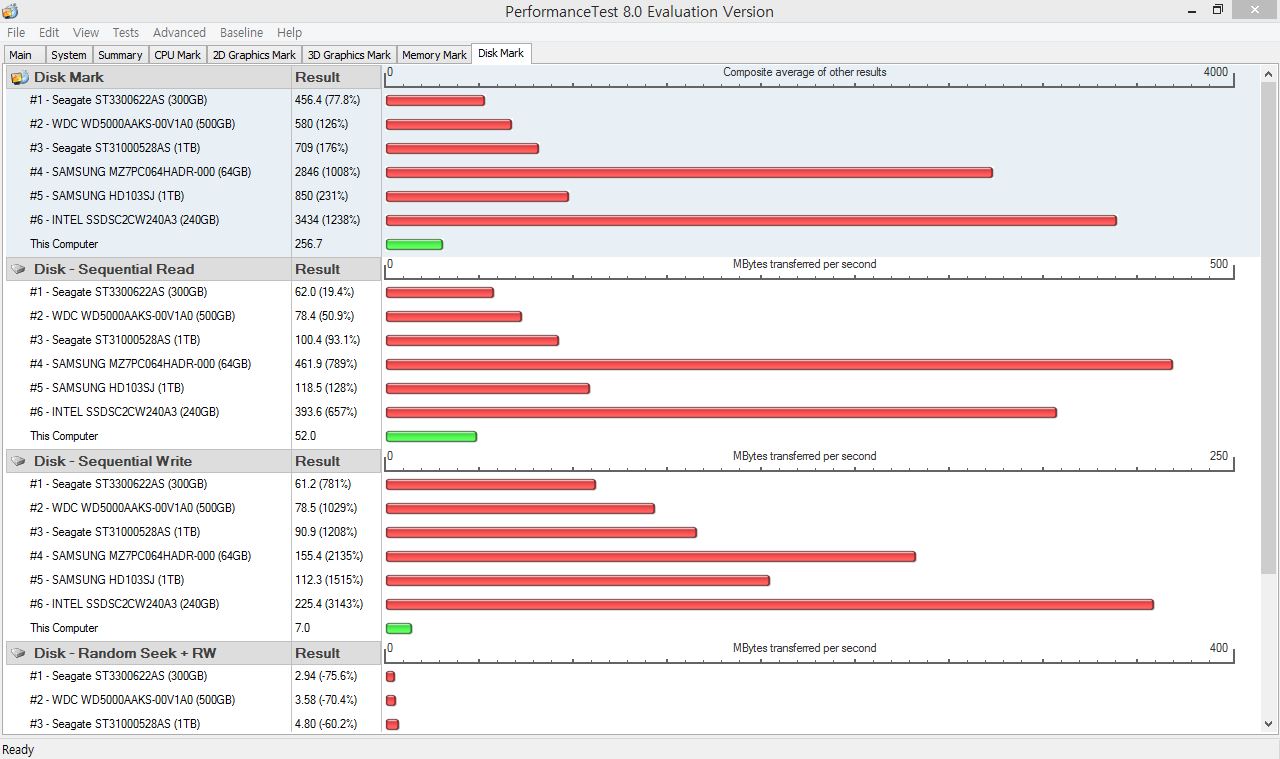The width and height of the screenshot is (1280, 759).
Task: Click Sequential Read result 393.6 (657%)
Action: 327,412
